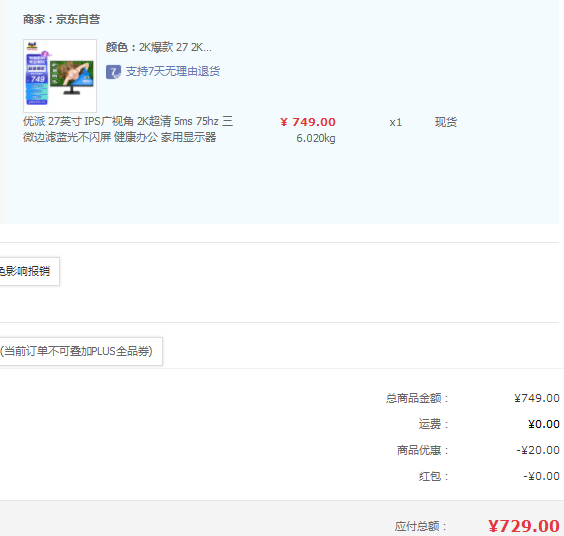
Task: Click the 当前订单不可叠加PLUS全品券 box
Action: pyautogui.click(x=81, y=351)
